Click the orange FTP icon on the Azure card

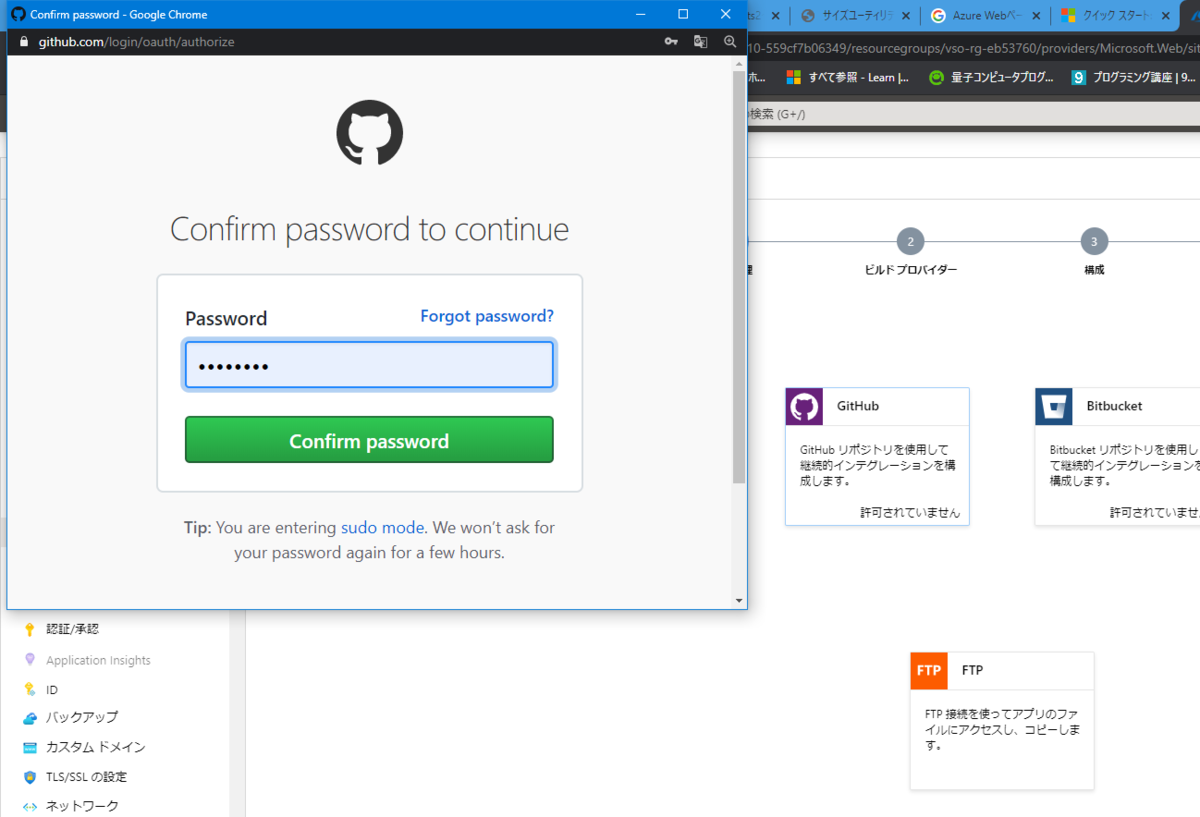929,671
